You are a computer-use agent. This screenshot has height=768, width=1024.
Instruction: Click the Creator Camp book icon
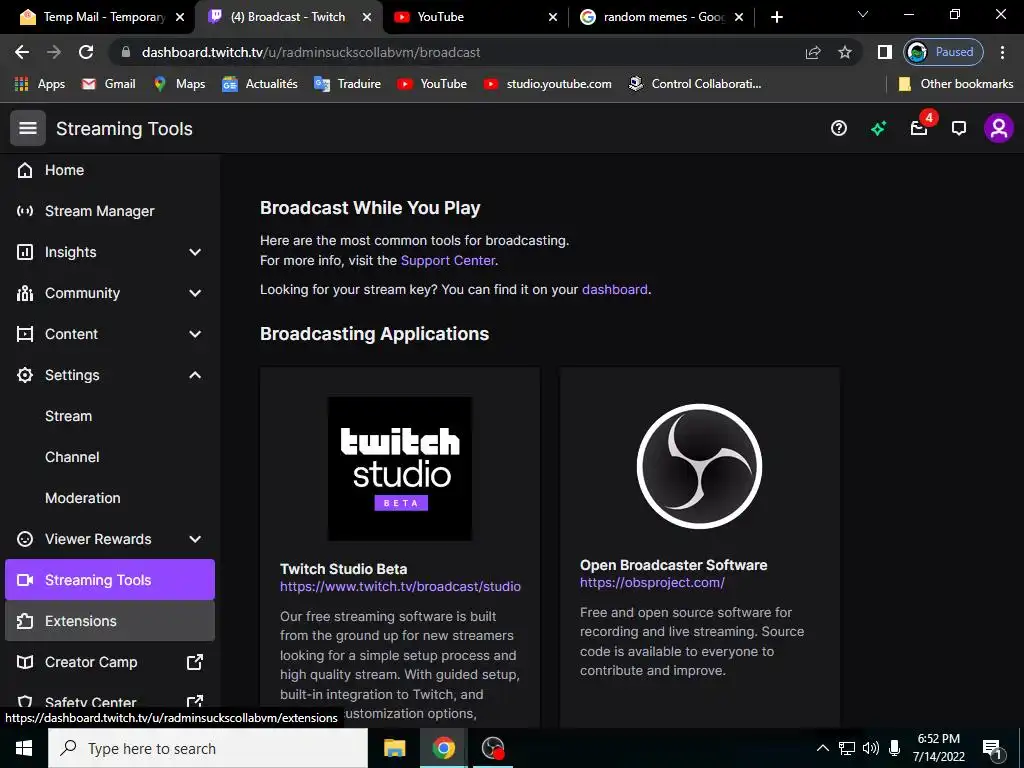25,662
